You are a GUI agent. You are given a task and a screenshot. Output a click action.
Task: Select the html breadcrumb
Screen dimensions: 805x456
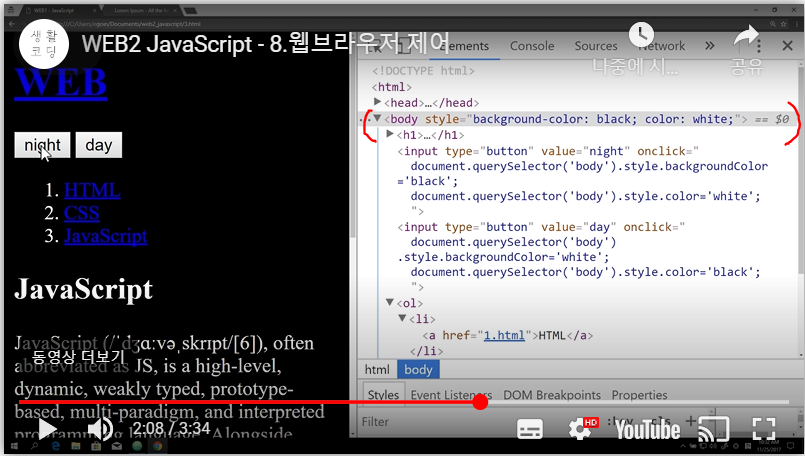pyautogui.click(x=377, y=370)
